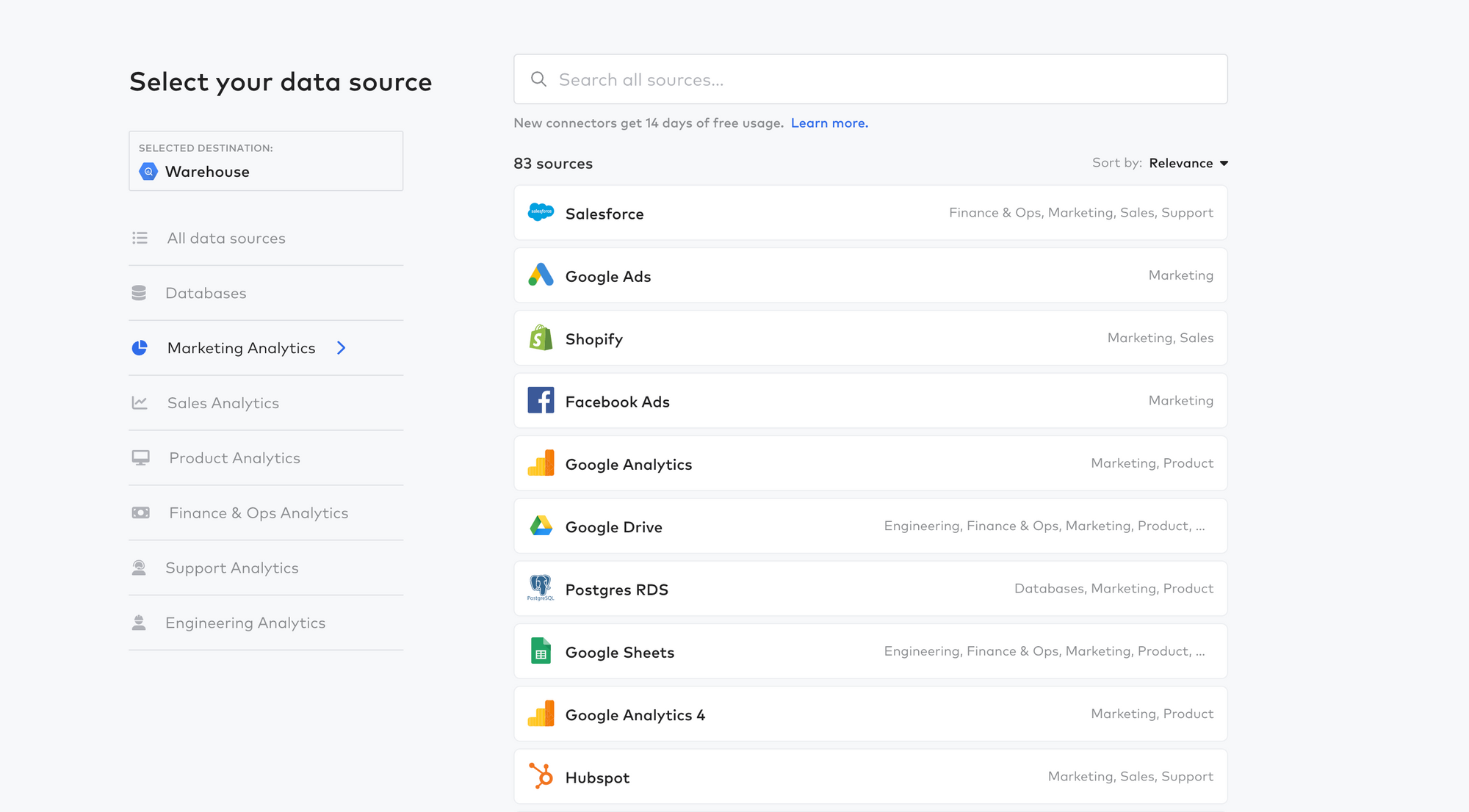
Task: Click the Hubspot sprocket icon
Action: pyautogui.click(x=541, y=776)
